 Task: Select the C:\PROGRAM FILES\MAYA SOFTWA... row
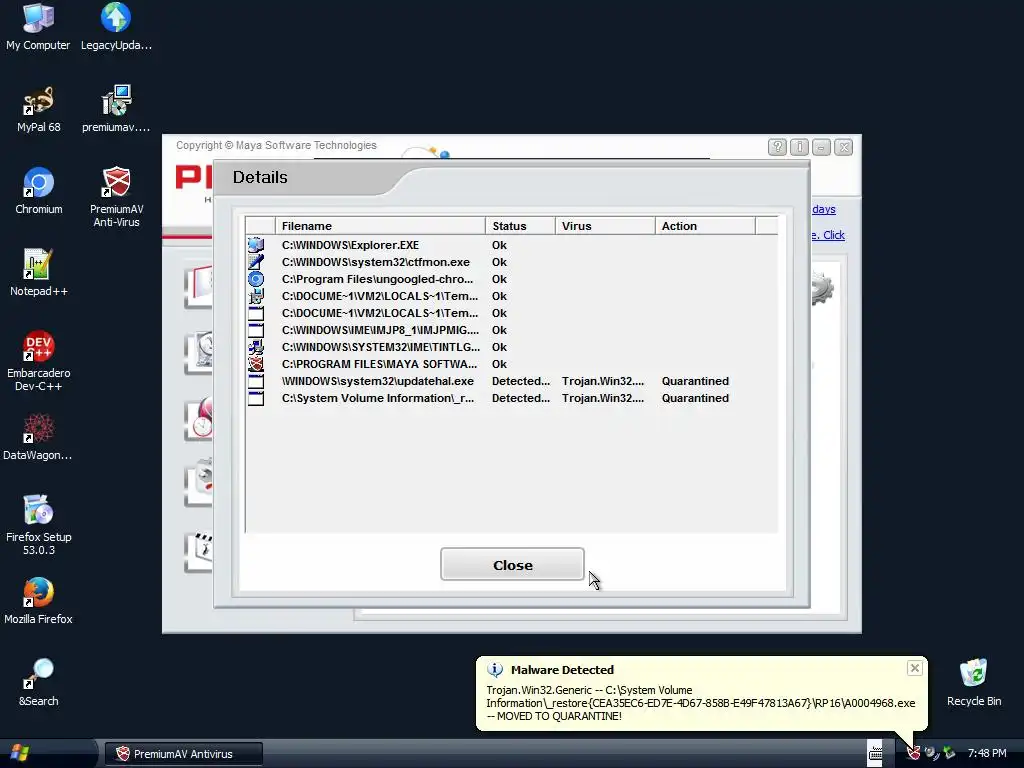(x=511, y=364)
